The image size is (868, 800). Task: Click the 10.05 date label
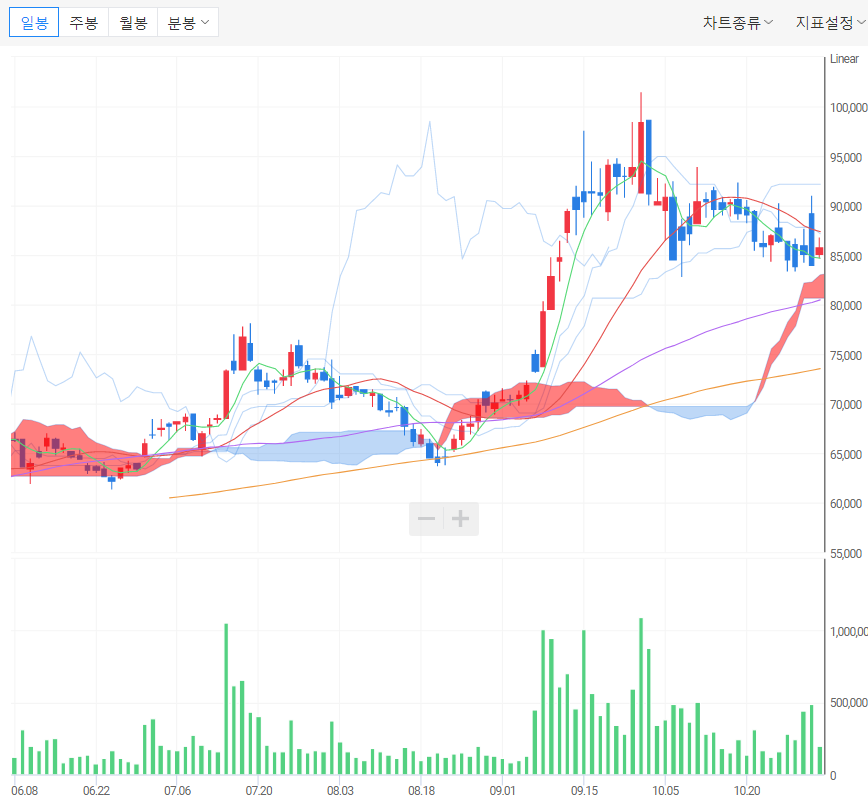tap(665, 790)
